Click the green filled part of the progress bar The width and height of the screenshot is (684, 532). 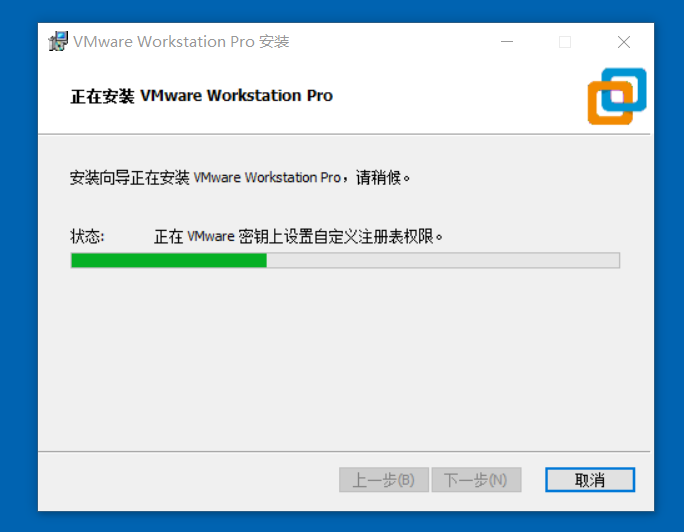pos(169,260)
